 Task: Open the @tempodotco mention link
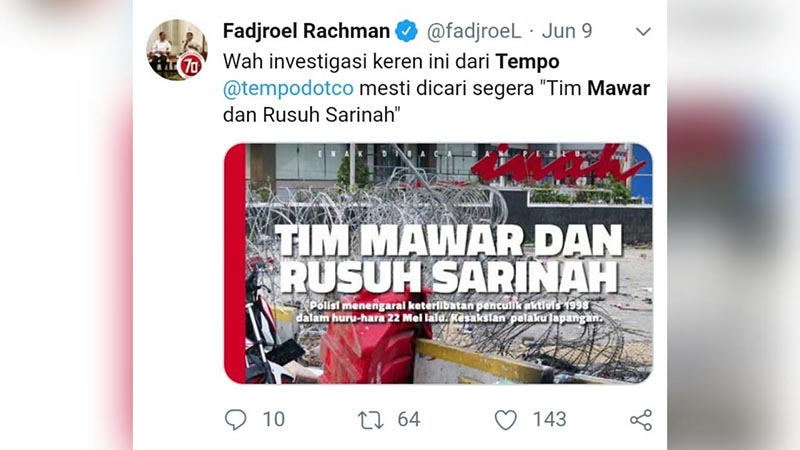(288, 88)
